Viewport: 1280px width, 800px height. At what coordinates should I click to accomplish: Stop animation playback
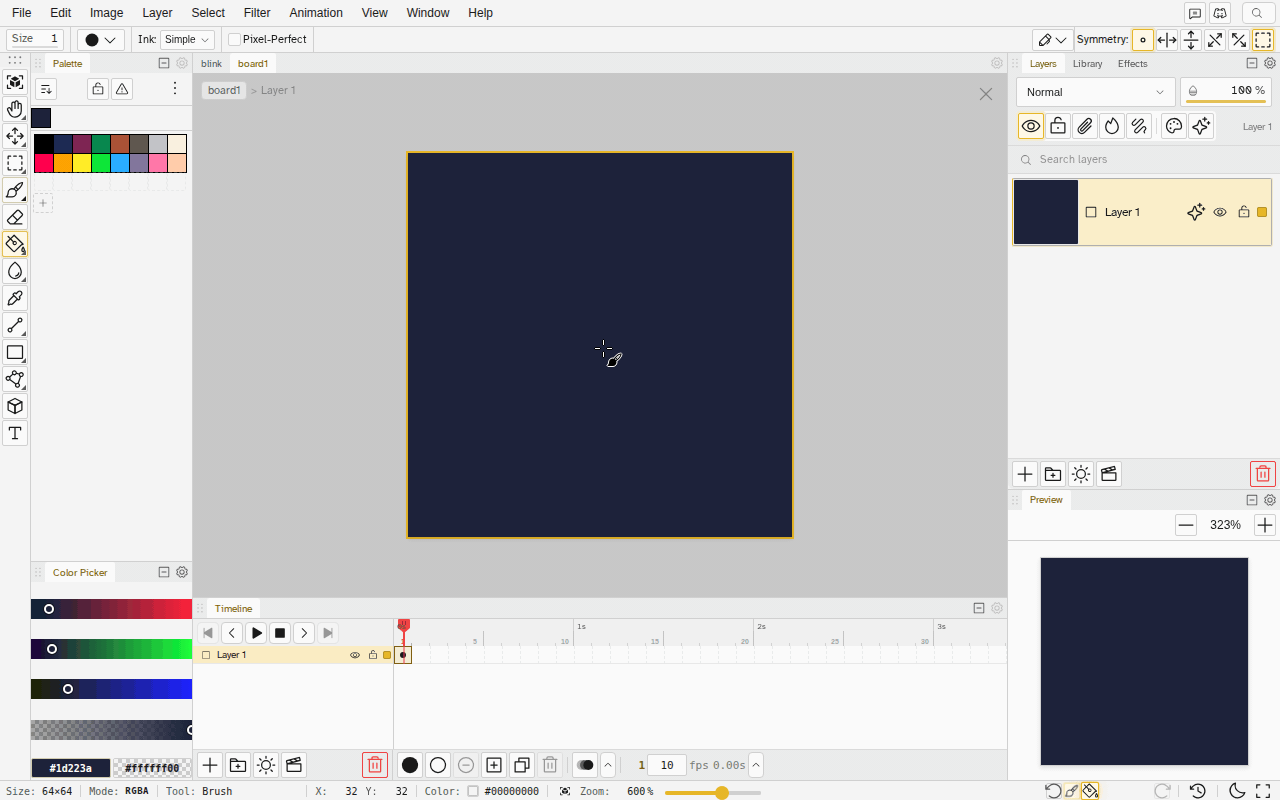(x=280, y=633)
